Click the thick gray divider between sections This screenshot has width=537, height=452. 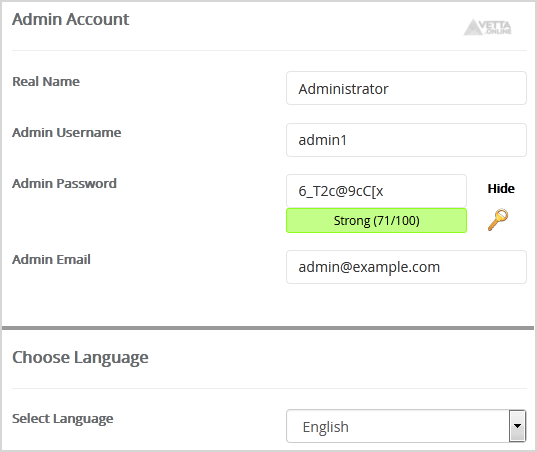[x=268, y=328]
